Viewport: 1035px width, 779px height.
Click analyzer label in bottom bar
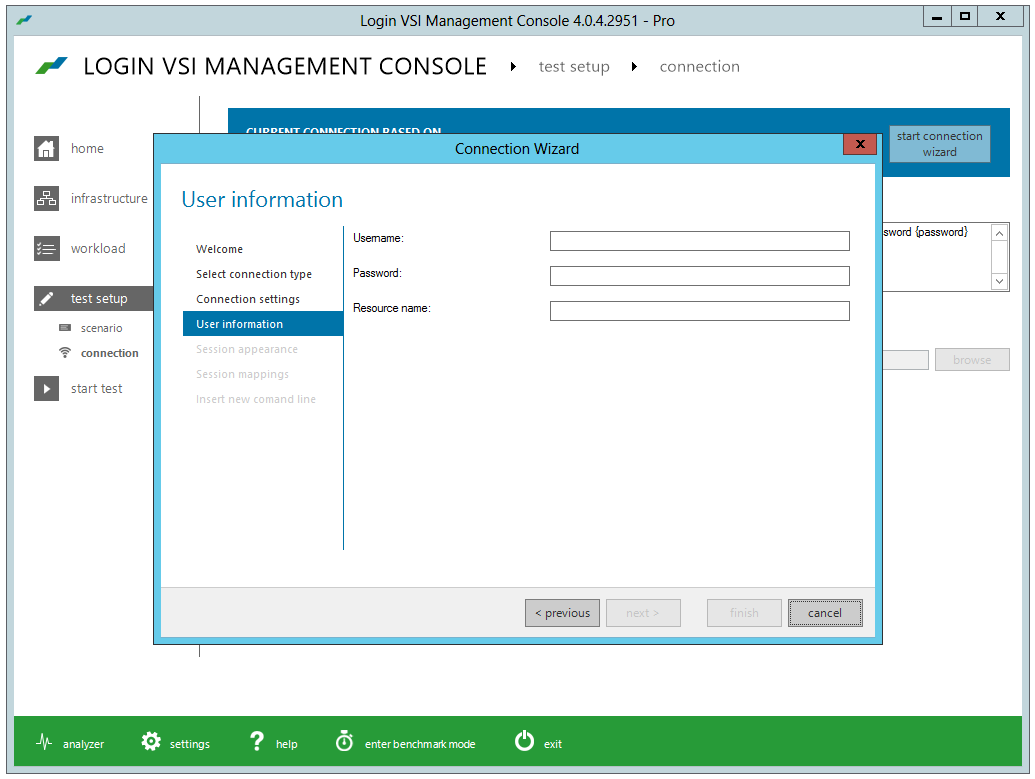click(83, 744)
